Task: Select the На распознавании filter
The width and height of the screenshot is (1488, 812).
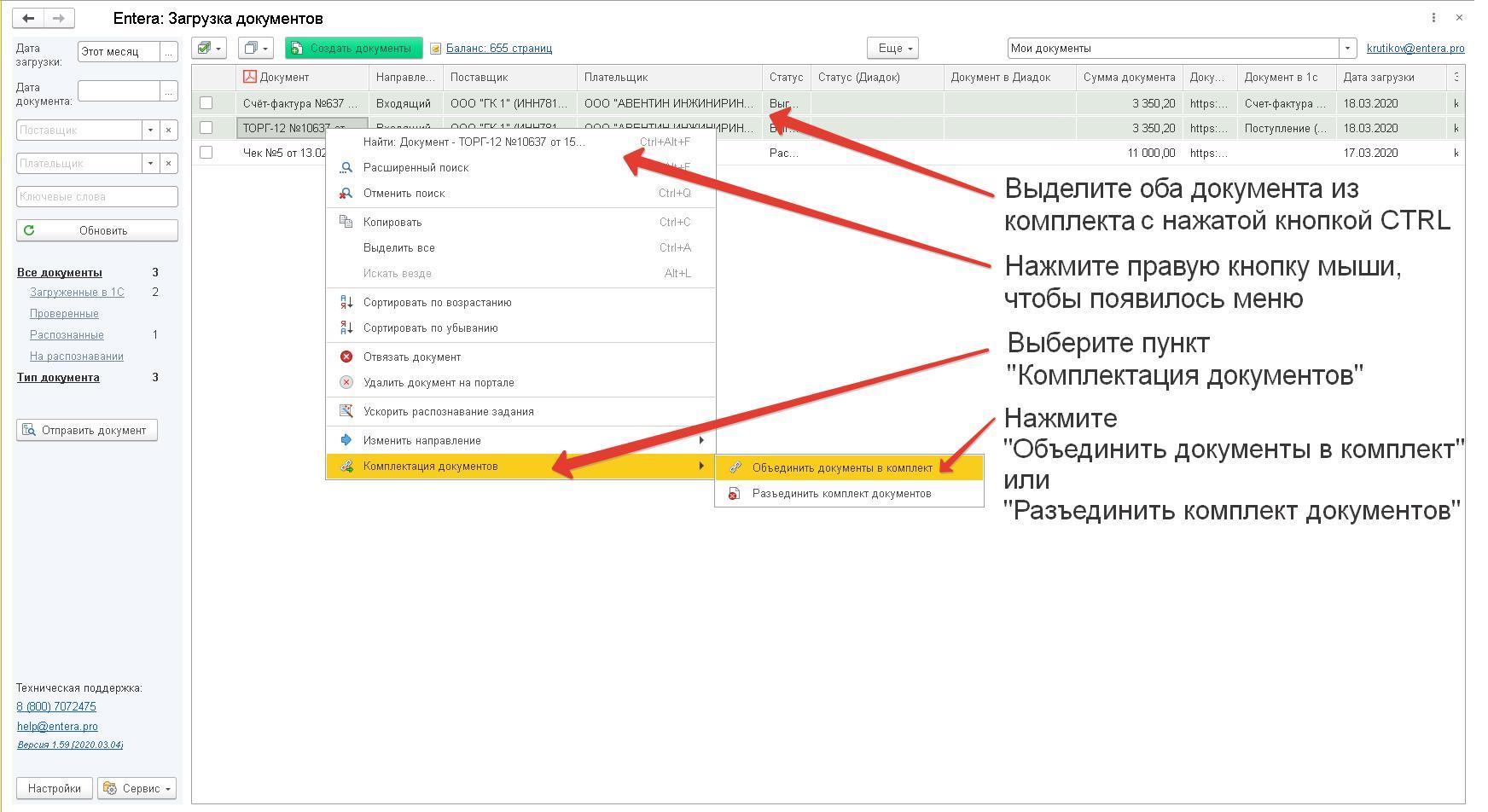Action: [x=77, y=357]
